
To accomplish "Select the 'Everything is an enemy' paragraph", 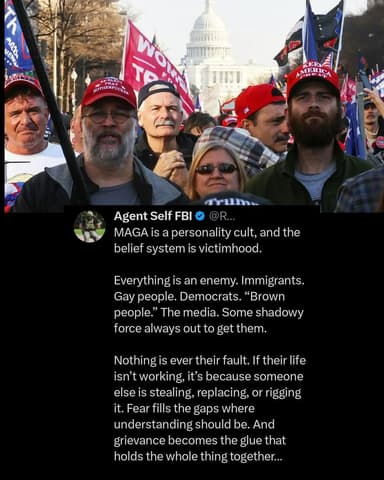I will pyautogui.click(x=209, y=304).
